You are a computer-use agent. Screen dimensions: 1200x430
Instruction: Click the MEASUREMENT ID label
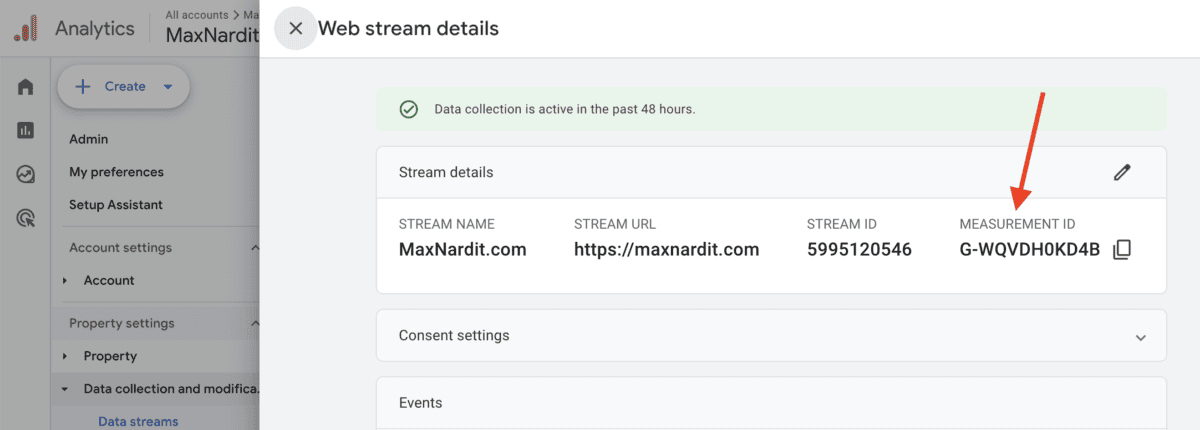pos(1017,224)
